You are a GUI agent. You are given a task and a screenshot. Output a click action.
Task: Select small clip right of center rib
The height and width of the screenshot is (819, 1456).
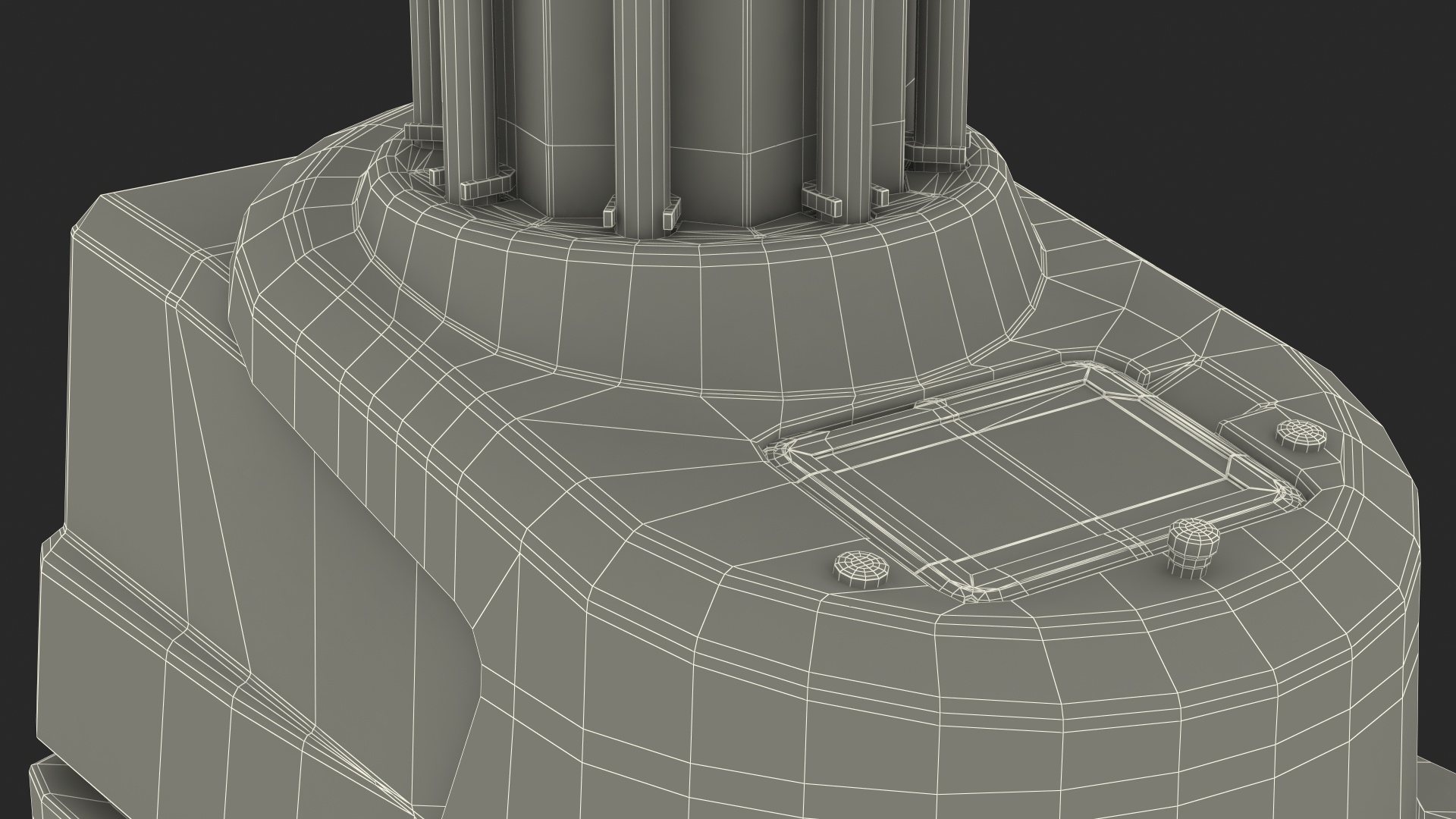(x=670, y=215)
